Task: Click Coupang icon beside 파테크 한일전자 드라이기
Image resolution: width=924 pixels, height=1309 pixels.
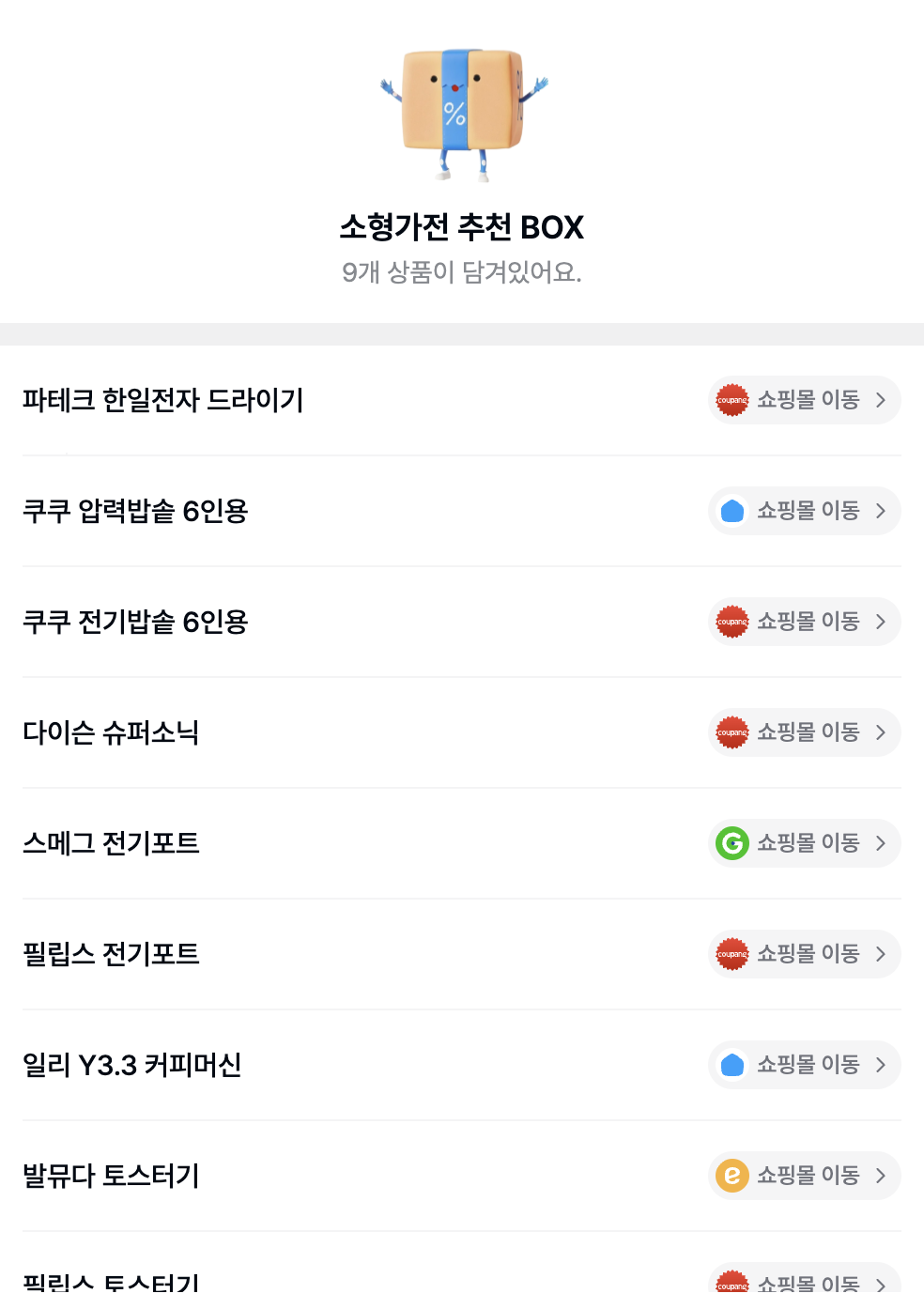Action: 732,400
